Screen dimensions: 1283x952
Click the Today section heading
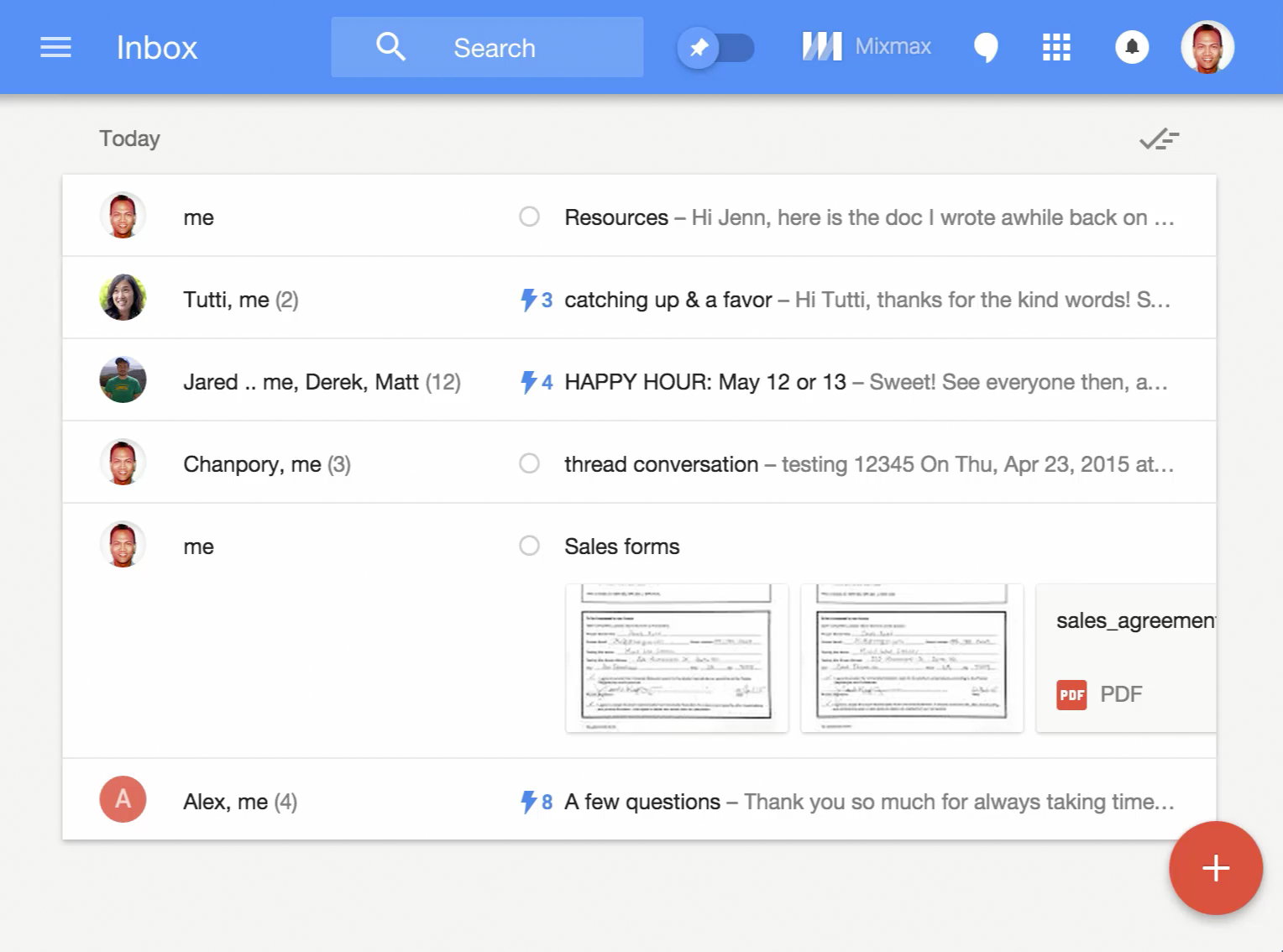[x=129, y=139]
